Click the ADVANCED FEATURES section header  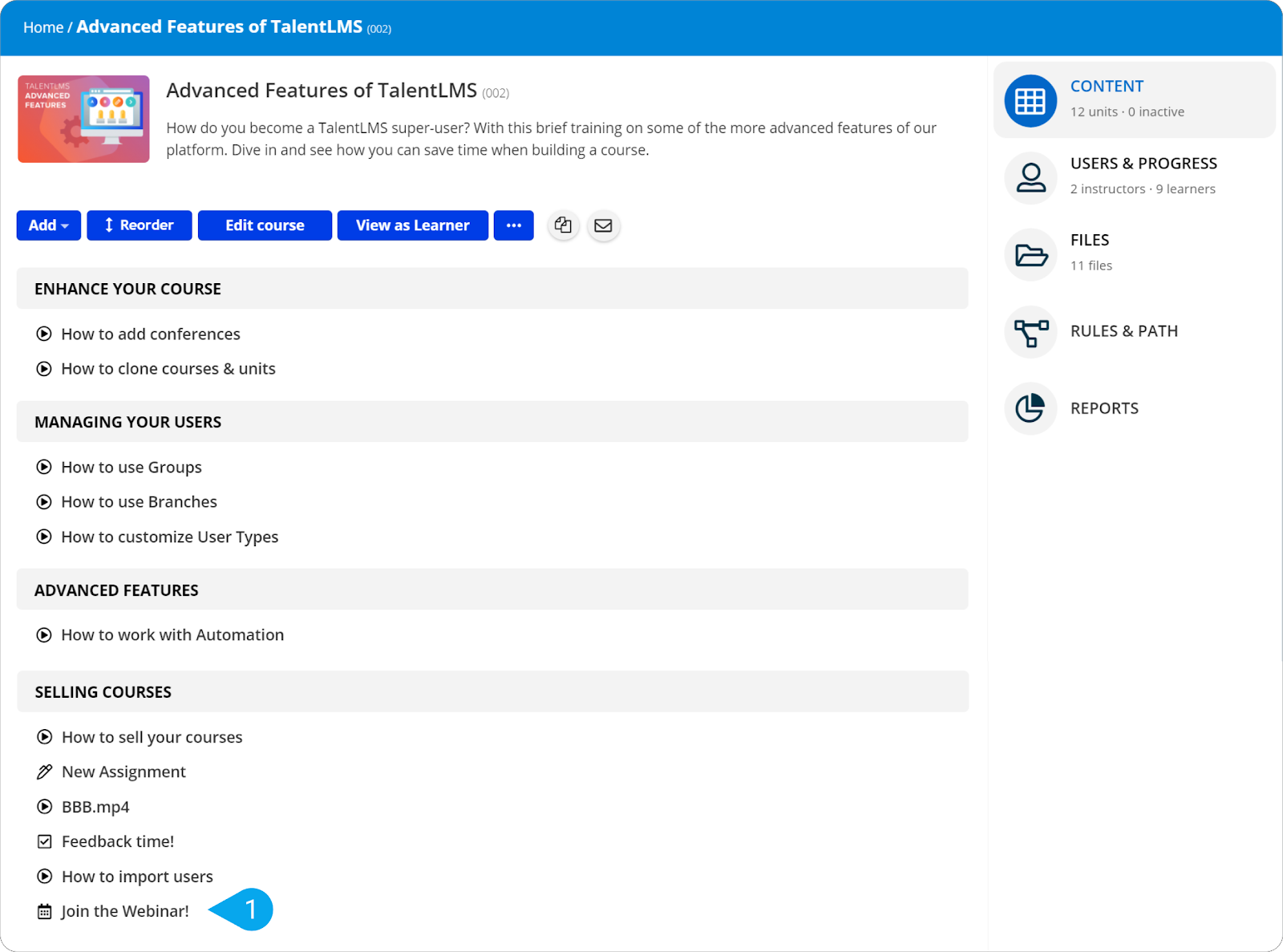coord(492,590)
